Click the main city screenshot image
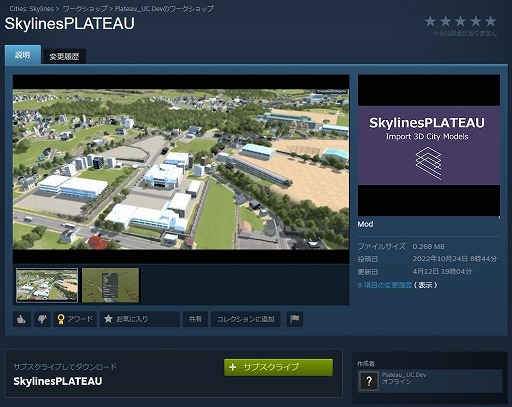This screenshot has height=407, width=512. click(x=181, y=169)
